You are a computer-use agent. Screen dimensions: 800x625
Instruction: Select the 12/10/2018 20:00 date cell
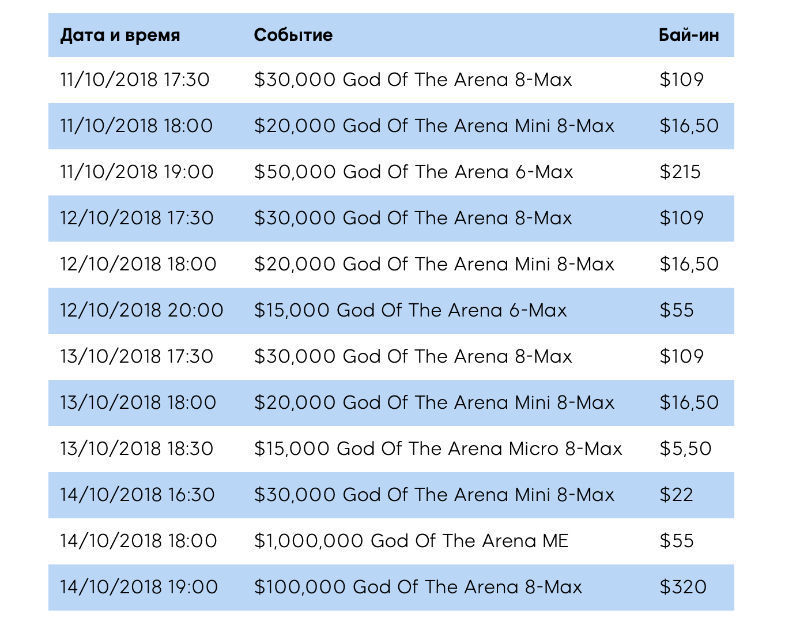coord(141,310)
